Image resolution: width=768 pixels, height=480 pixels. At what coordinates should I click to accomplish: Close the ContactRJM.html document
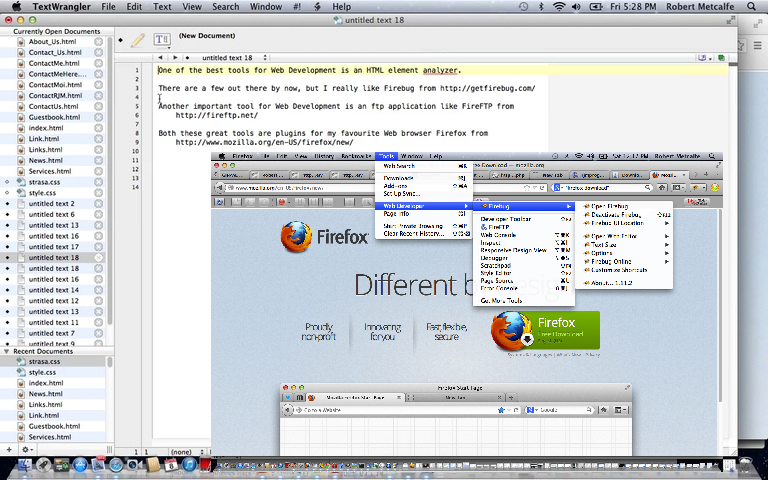[98, 96]
